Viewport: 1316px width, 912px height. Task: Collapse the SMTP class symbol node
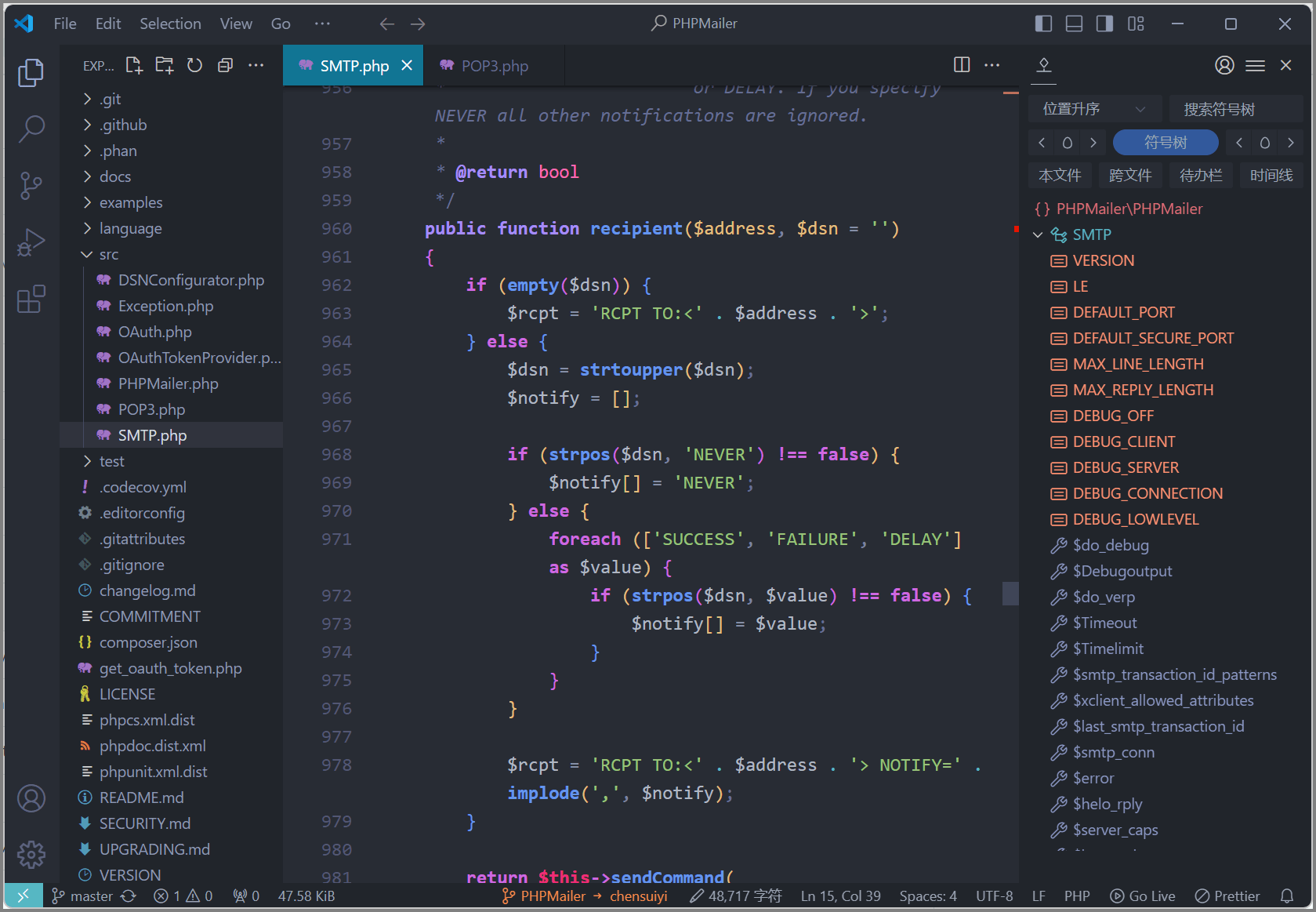click(x=1038, y=234)
